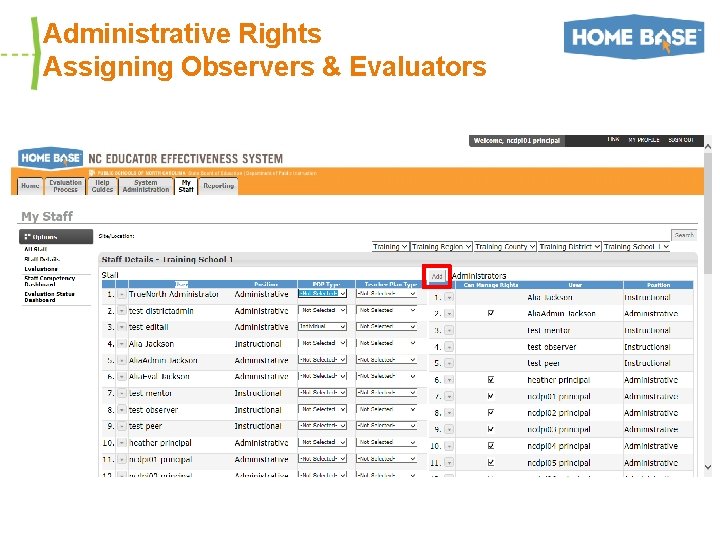This screenshot has height=540, width=720.
Task: Open row menu for ncdpi03 principal in Administrators list
Action: coord(449,429)
